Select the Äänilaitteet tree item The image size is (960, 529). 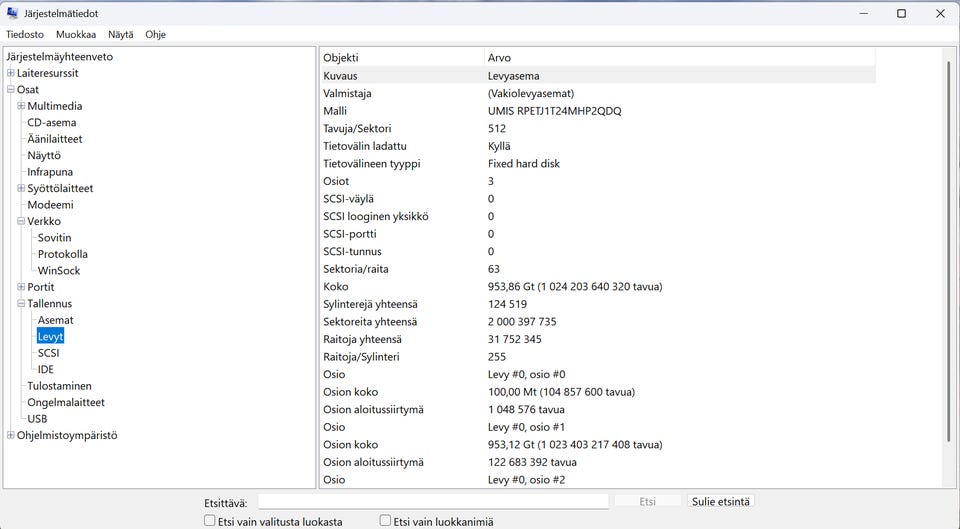click(54, 139)
